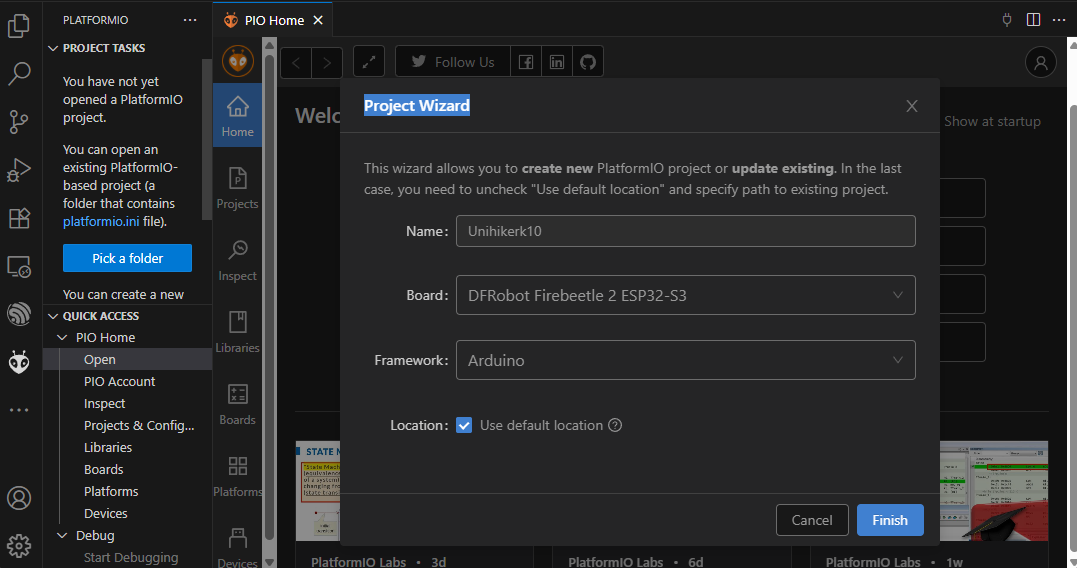Open the Framework dropdown Arduino

(685, 360)
